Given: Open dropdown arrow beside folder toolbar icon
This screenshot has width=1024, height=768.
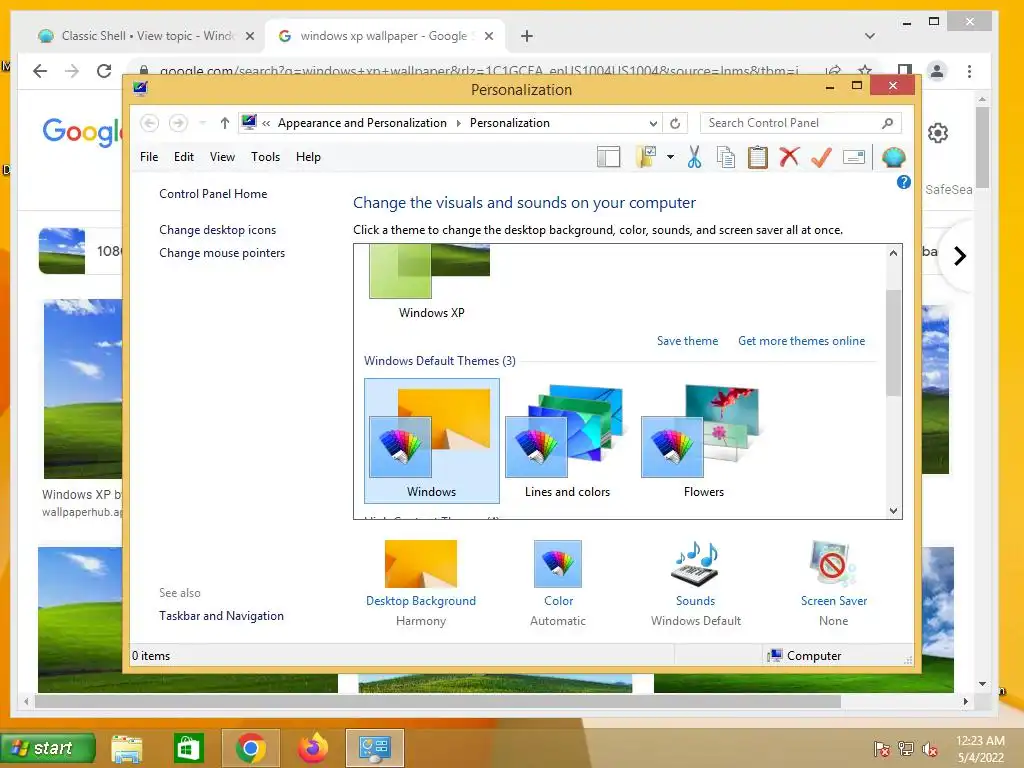Looking at the screenshot, I should tap(670, 157).
